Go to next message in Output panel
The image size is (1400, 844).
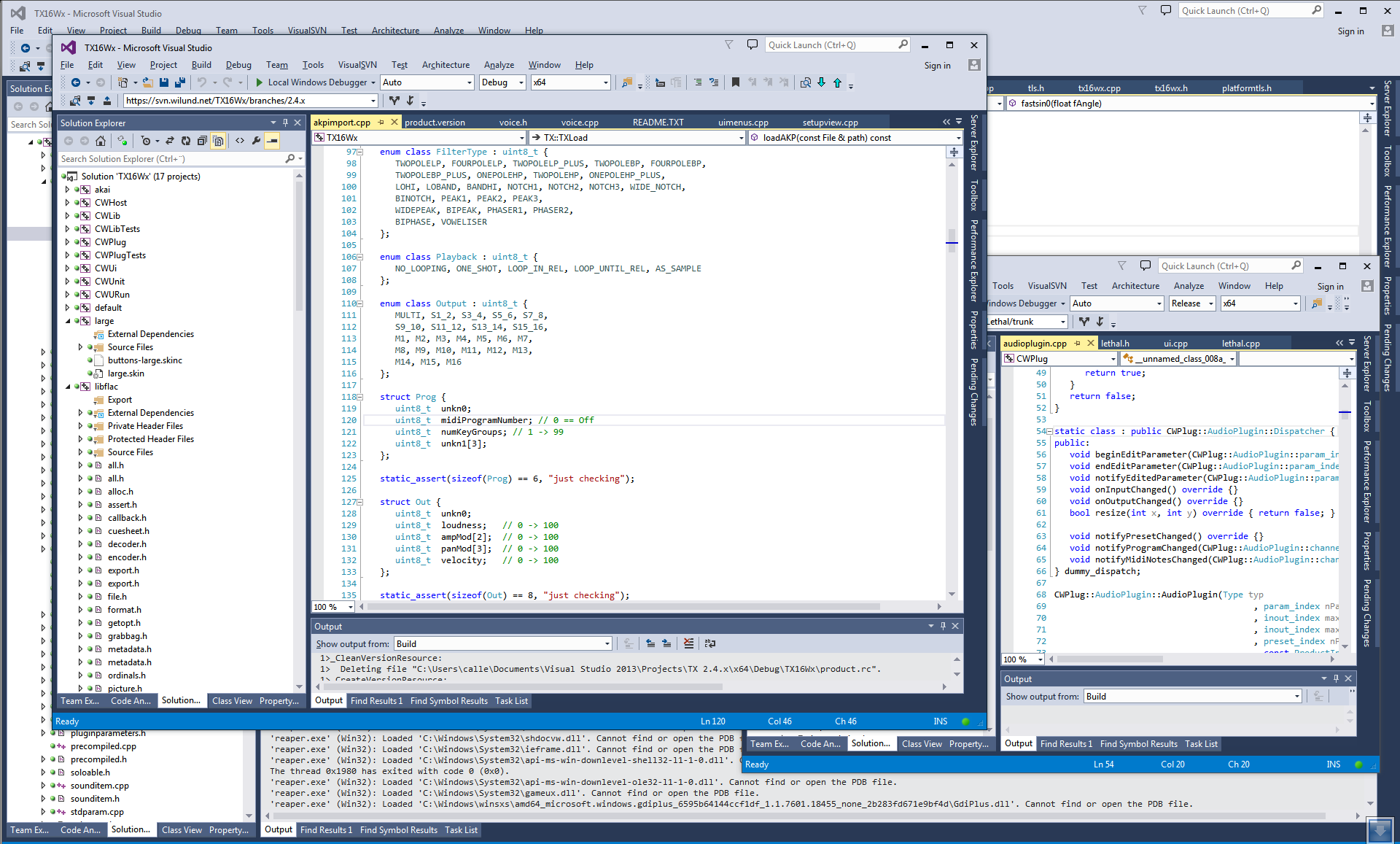pos(666,643)
